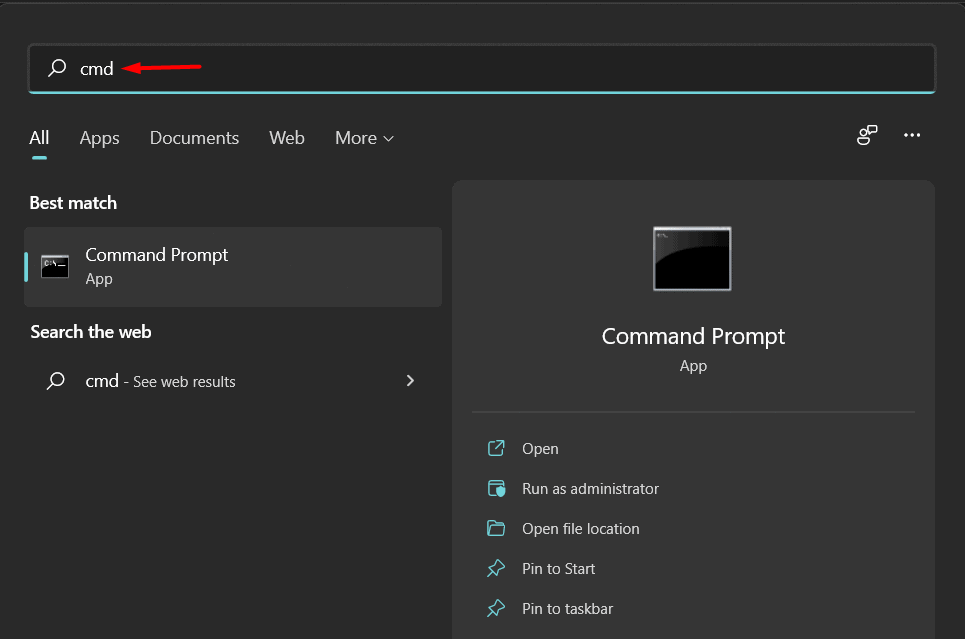This screenshot has width=965, height=639.
Task: Switch to the Documents tab
Action: pyautogui.click(x=194, y=138)
